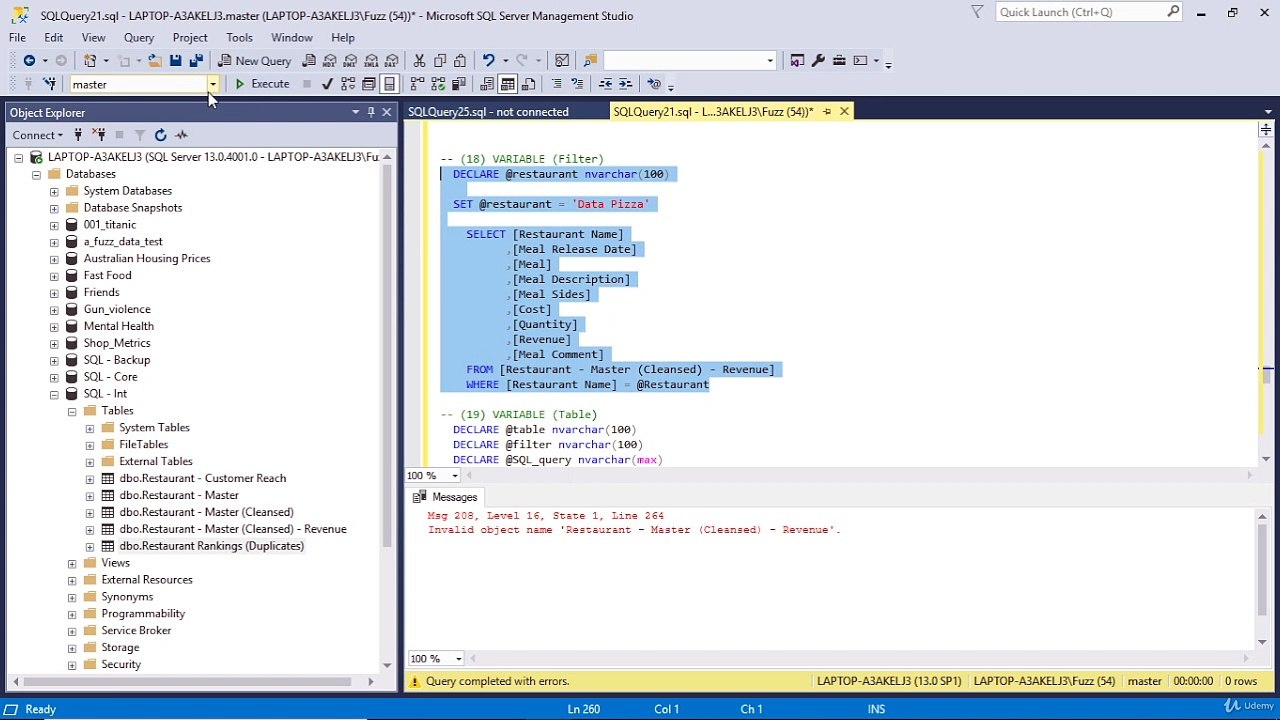Viewport: 1280px width, 720px height.
Task: Click the DAX query icon
Action: (393, 60)
